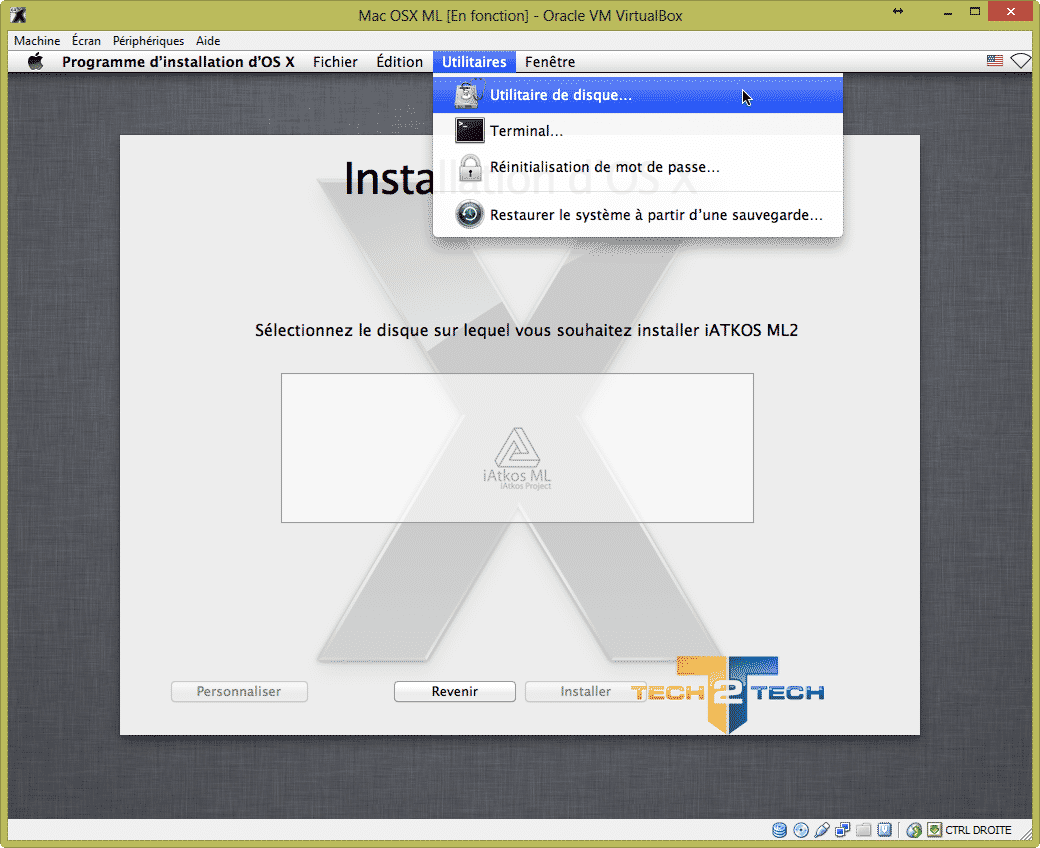Open VirtualBox Périphériques menu
Screen dimensions: 1040x848
148,41
